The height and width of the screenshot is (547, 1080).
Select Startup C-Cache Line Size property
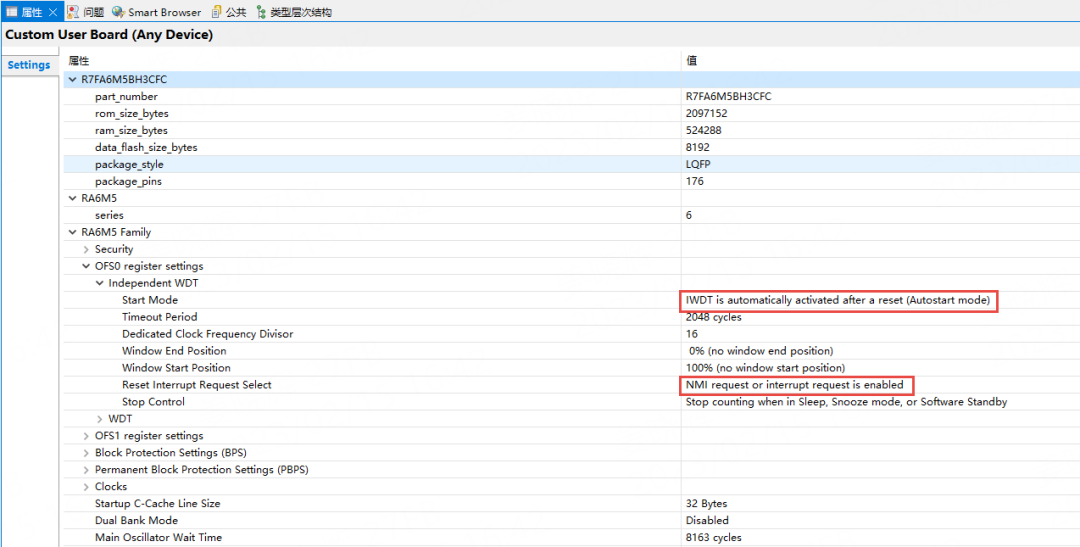click(x=158, y=504)
